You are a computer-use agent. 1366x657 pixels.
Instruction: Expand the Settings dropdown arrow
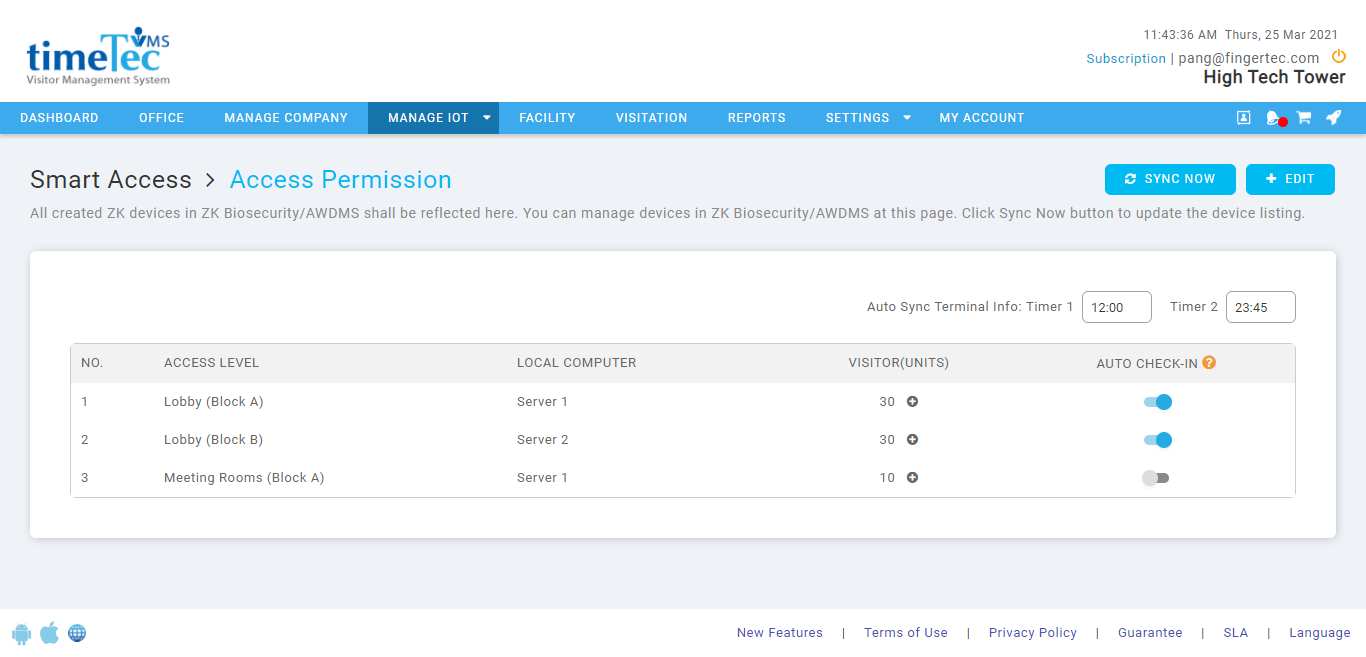907,118
